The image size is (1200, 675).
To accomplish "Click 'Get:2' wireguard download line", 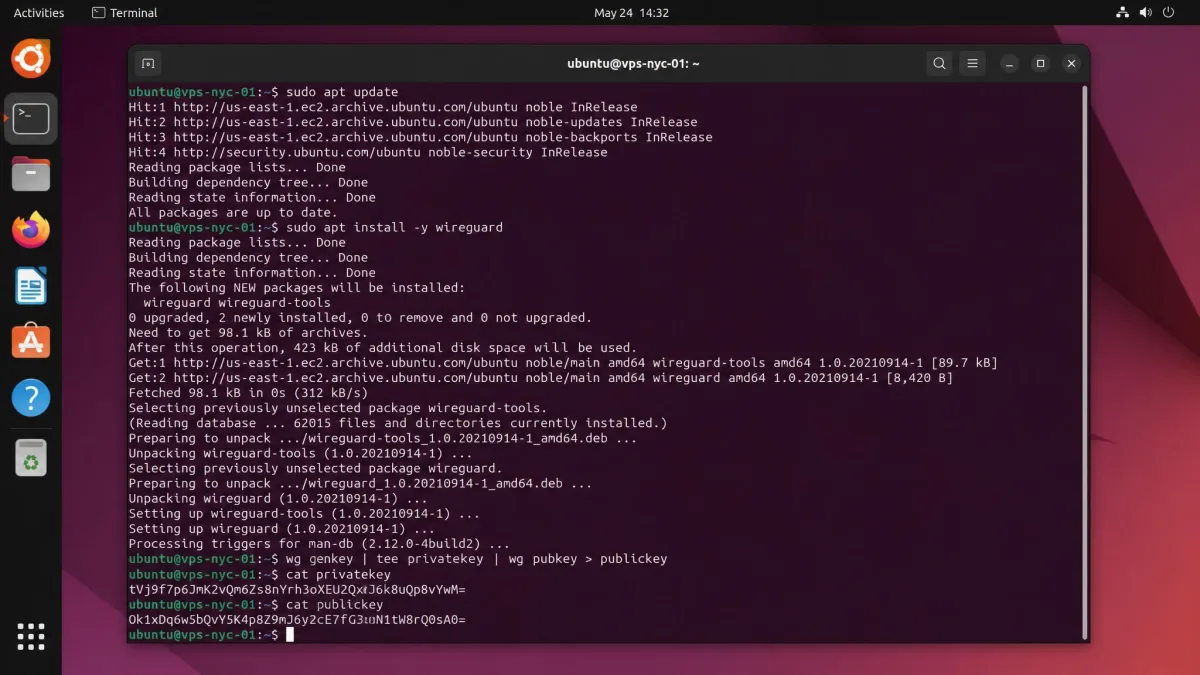I will pyautogui.click(x=541, y=377).
